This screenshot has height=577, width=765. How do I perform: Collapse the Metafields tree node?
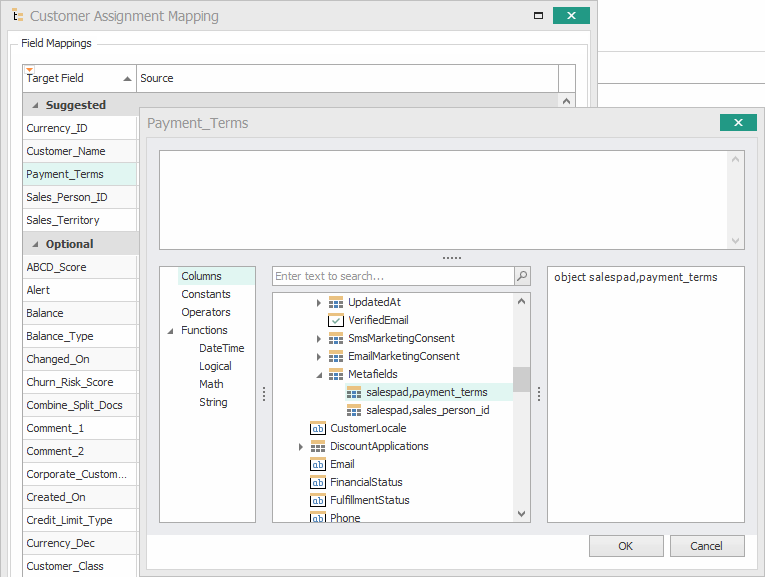coord(319,374)
